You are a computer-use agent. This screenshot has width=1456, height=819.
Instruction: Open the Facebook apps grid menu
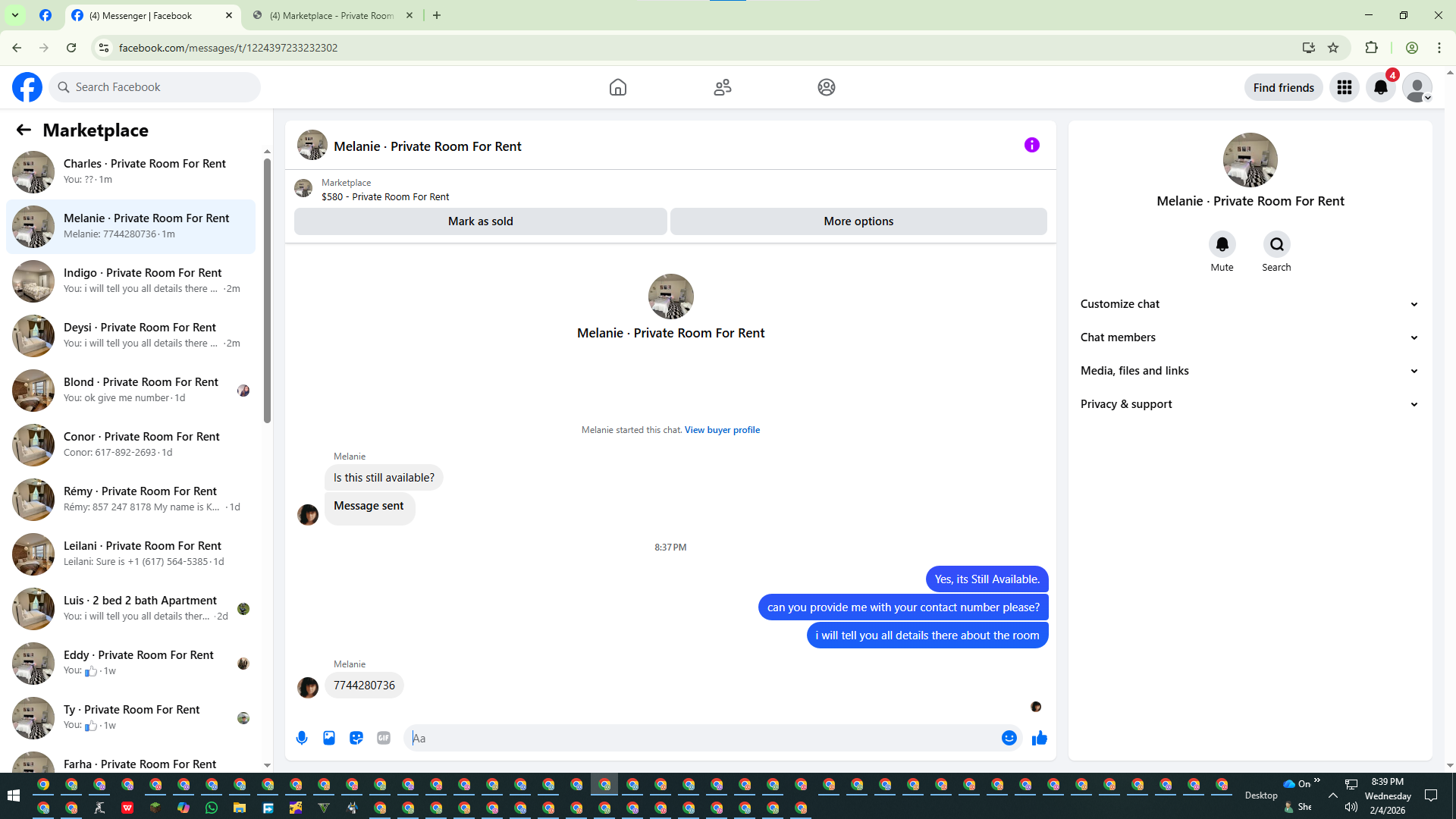pos(1345,87)
